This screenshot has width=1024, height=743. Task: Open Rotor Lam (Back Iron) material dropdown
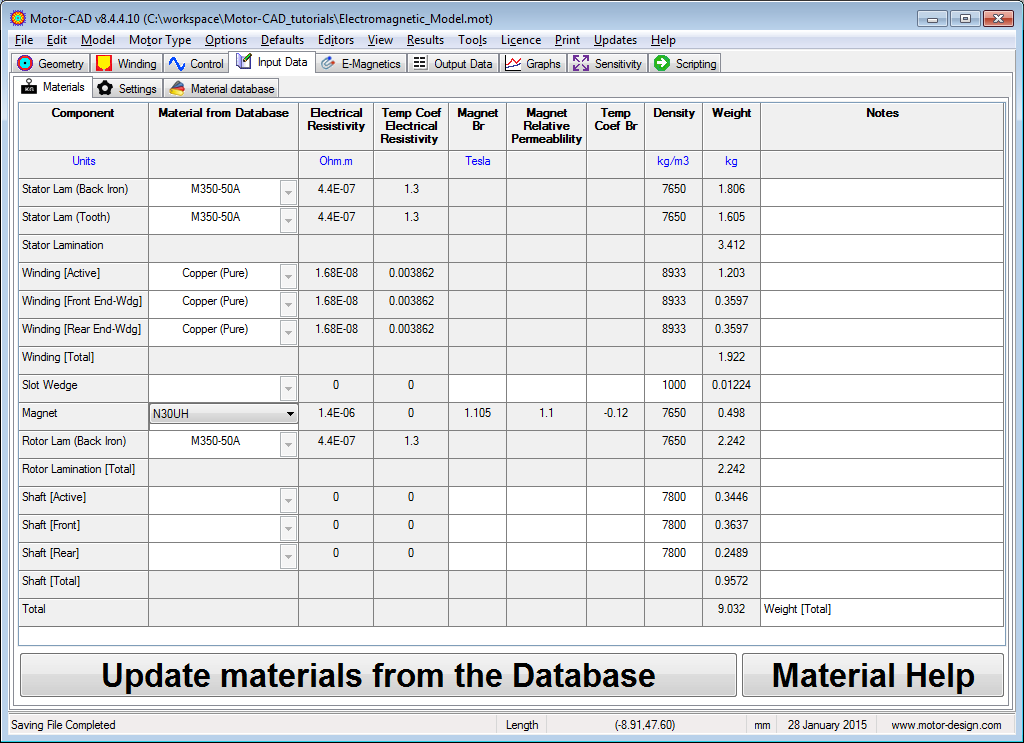click(288, 444)
